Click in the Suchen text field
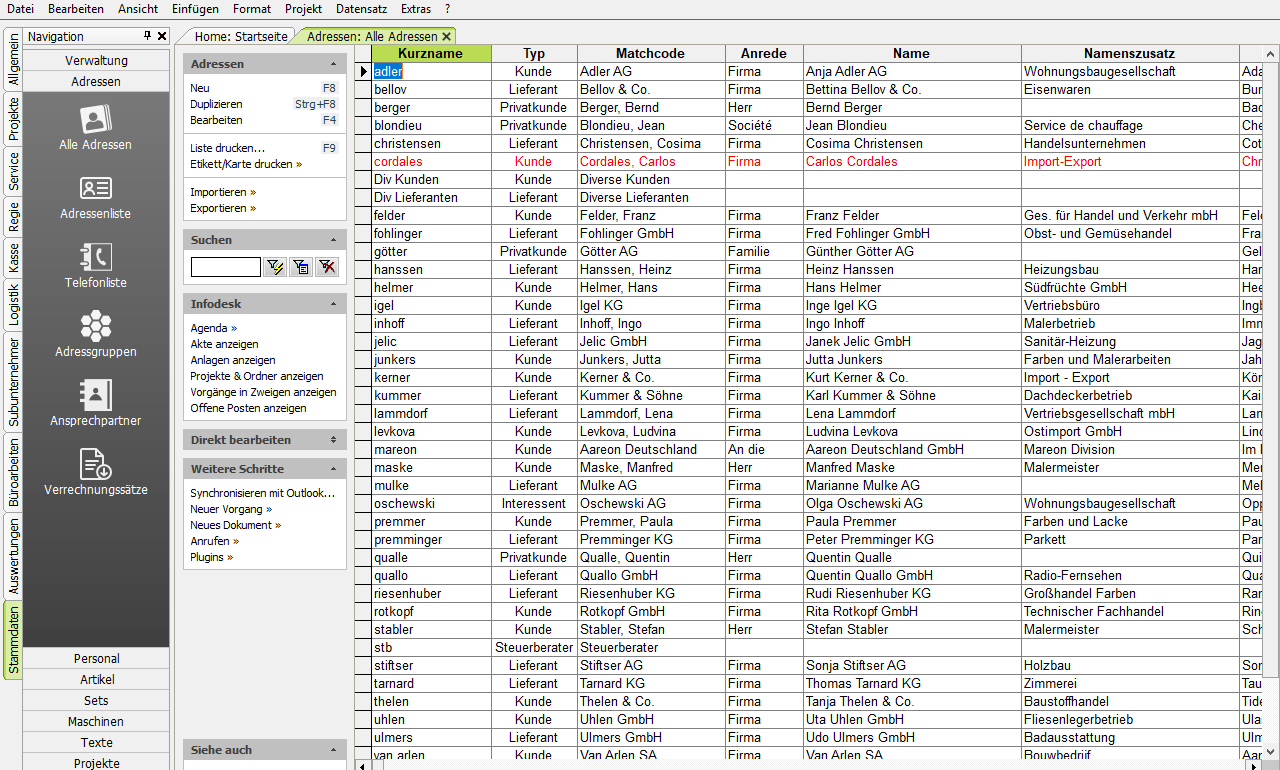Screen dimensions: 1280x770 coord(225,267)
